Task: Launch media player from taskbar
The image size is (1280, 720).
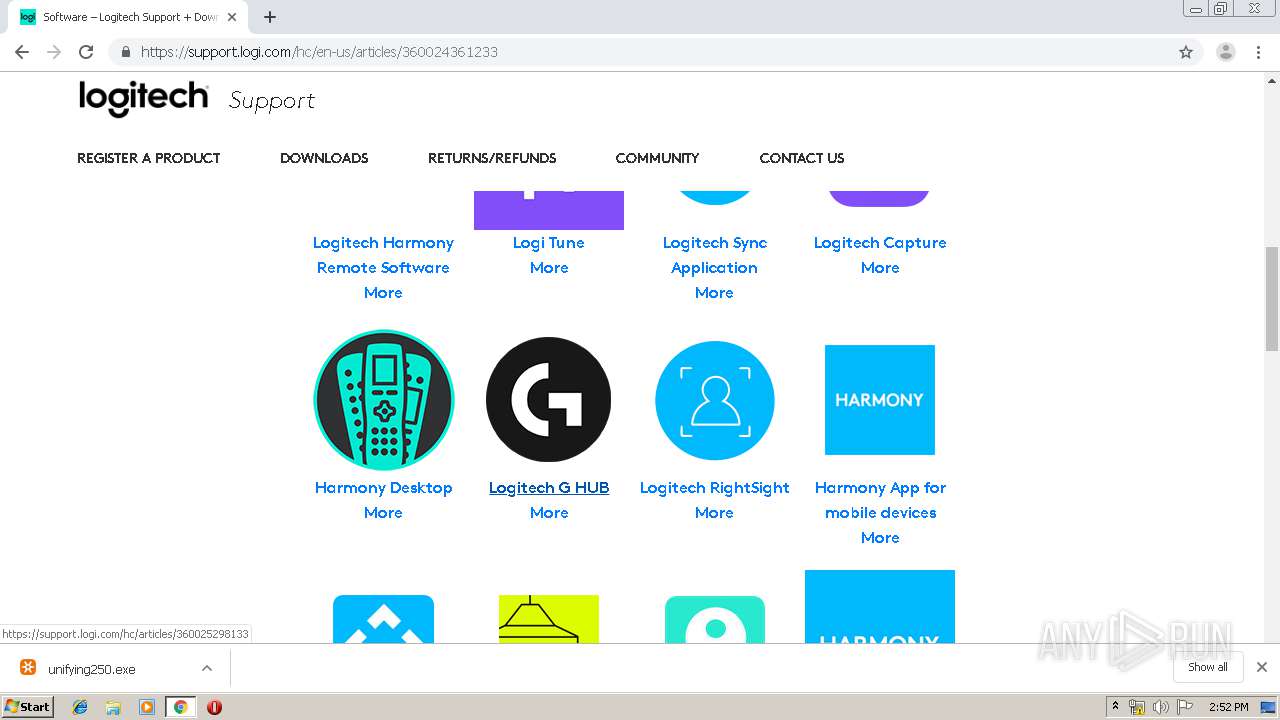Action: [x=147, y=707]
